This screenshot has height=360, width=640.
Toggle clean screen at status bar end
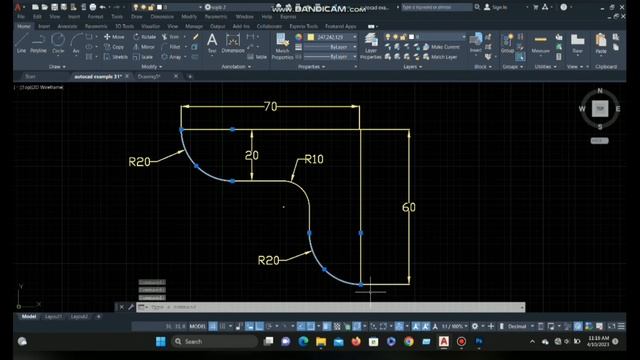click(x=611, y=326)
